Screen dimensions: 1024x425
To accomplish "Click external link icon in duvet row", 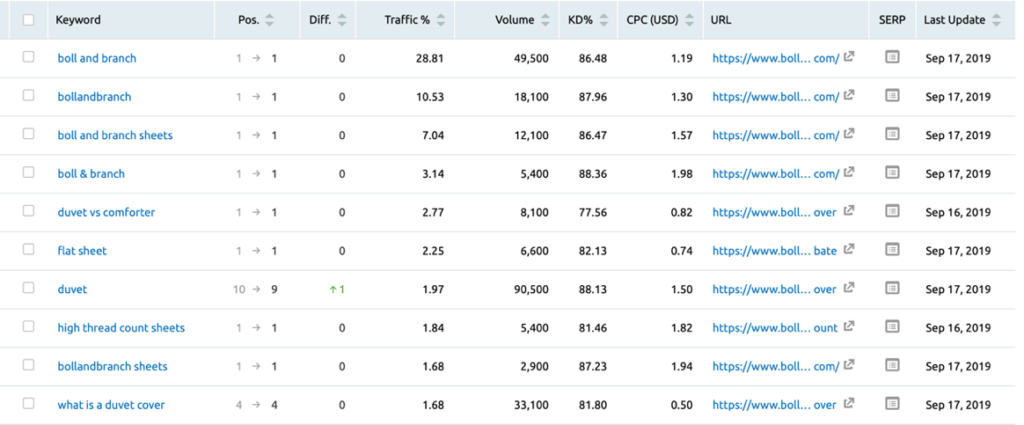I will (x=849, y=288).
